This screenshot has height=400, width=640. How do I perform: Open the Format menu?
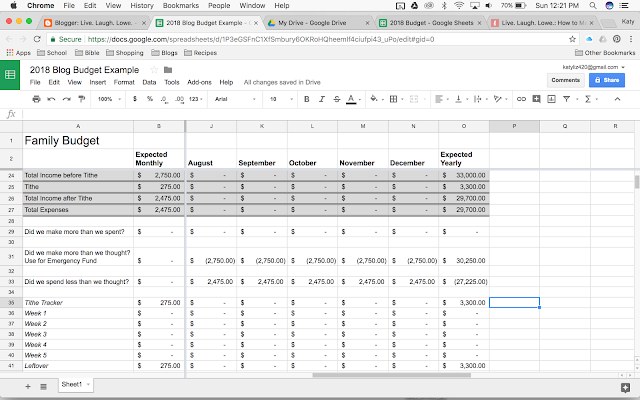tap(124, 82)
